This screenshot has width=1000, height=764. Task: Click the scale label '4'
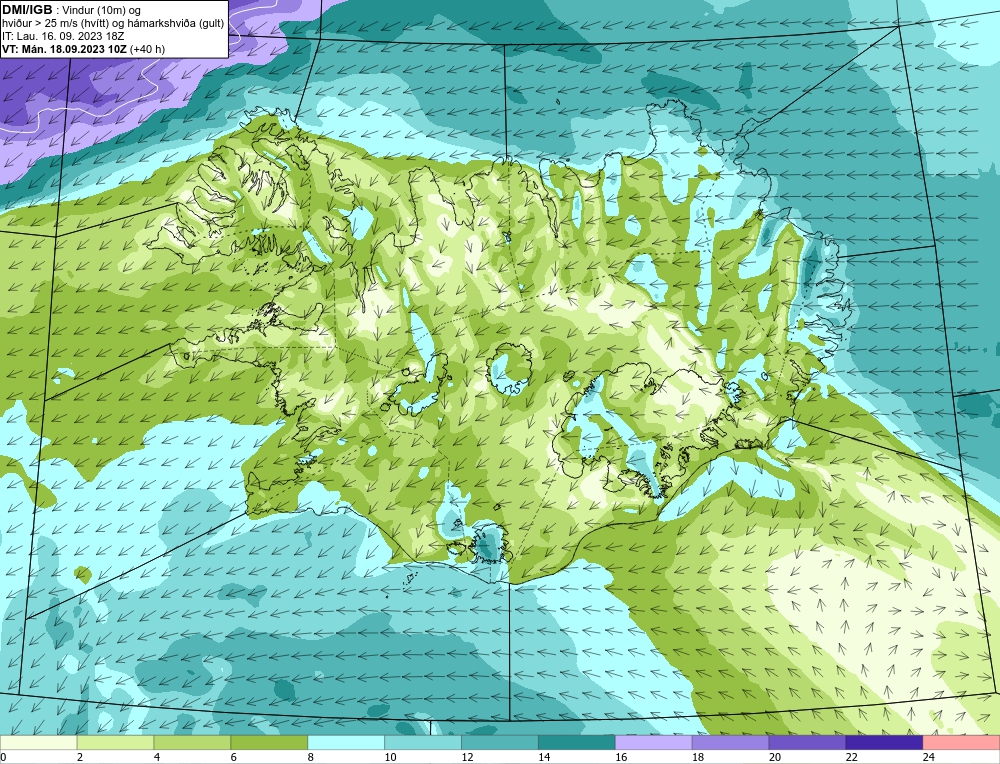click(157, 757)
